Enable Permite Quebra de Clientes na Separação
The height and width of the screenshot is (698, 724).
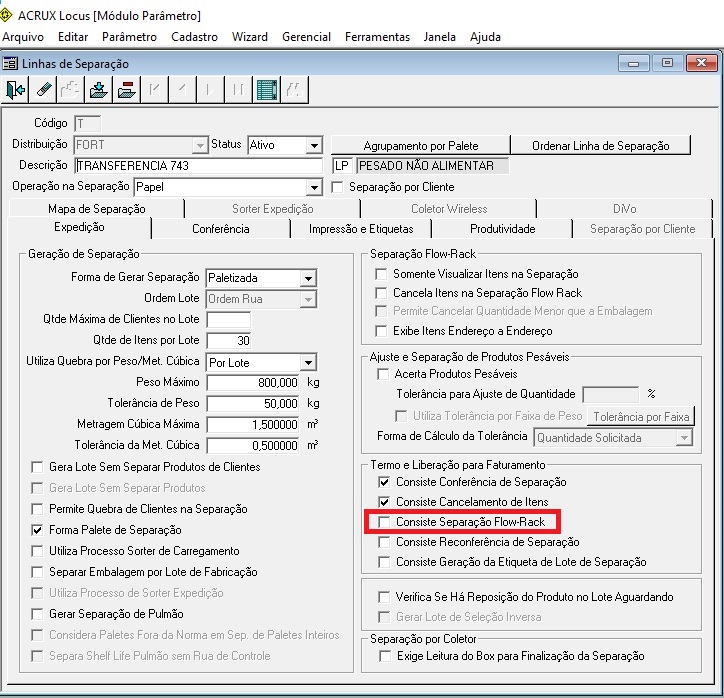[37, 509]
